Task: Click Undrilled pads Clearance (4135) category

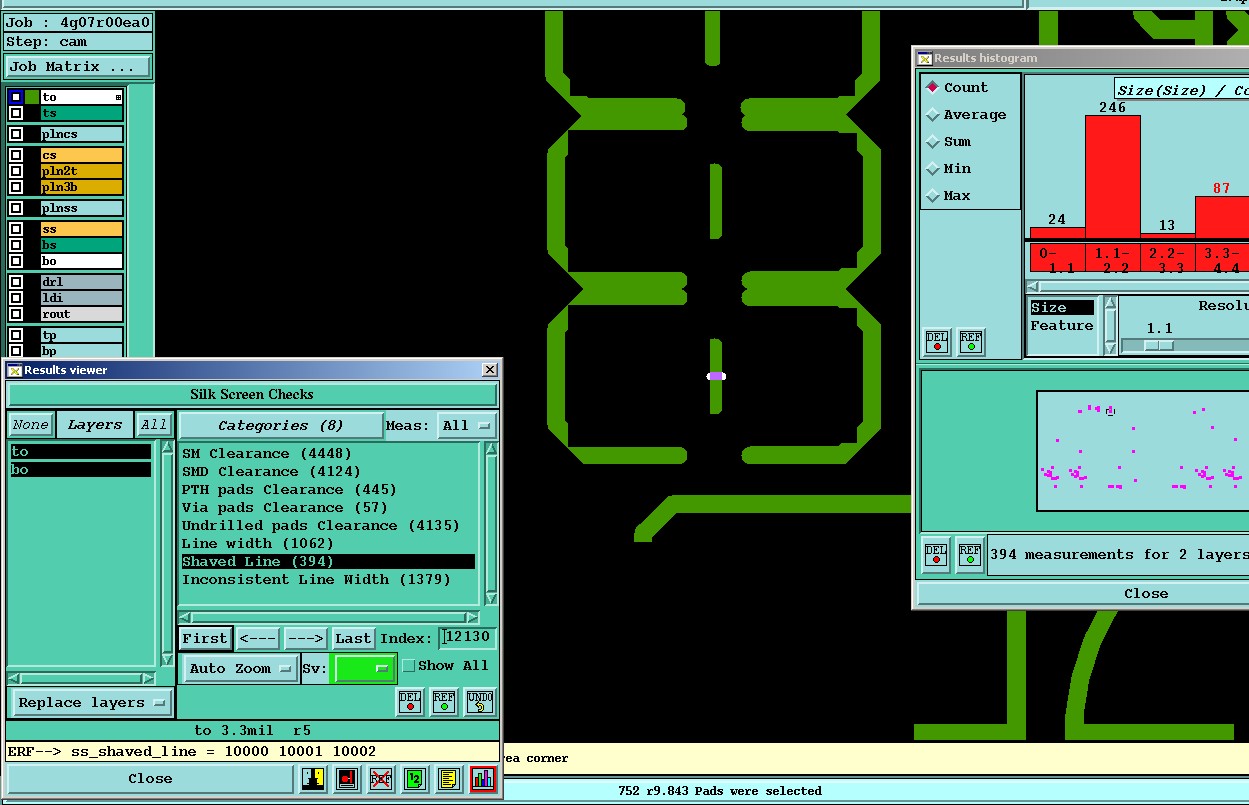Action: [x=320, y=525]
